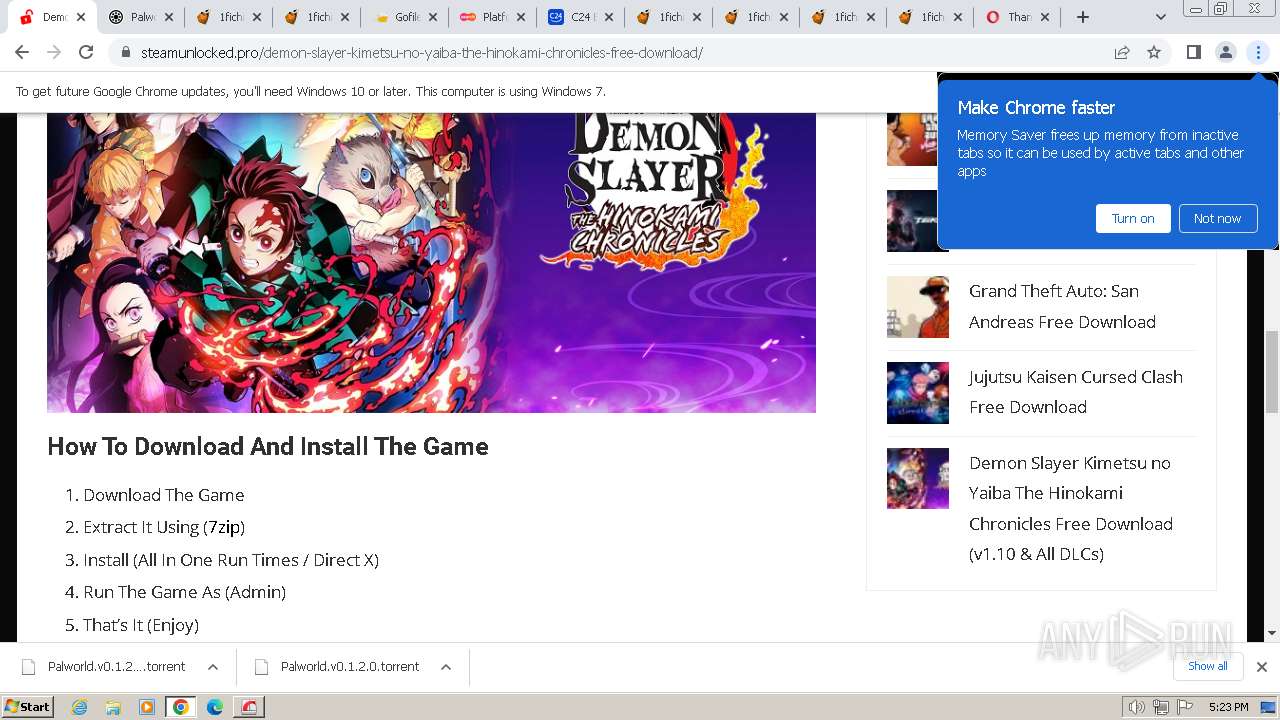Close the C24 tab
The height and width of the screenshot is (720, 1280).
607,17
